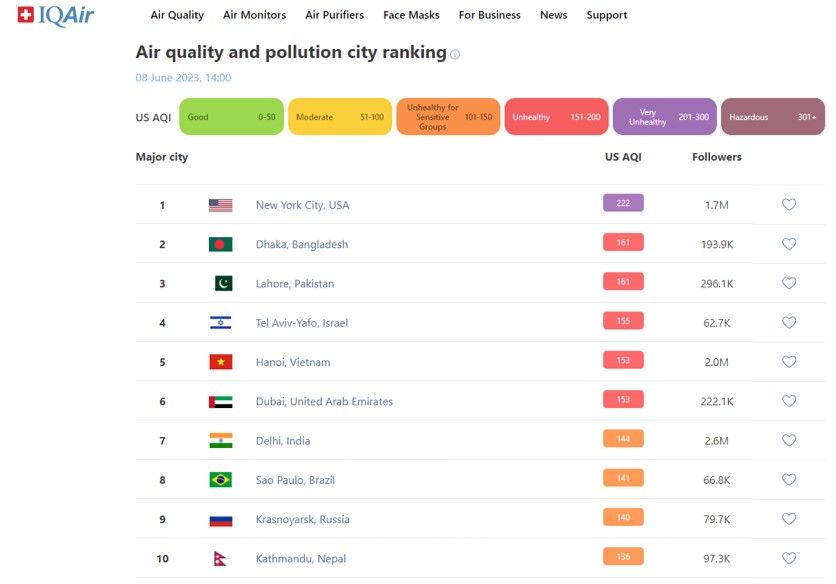Click the orange 144 AQI badge

click(623, 439)
